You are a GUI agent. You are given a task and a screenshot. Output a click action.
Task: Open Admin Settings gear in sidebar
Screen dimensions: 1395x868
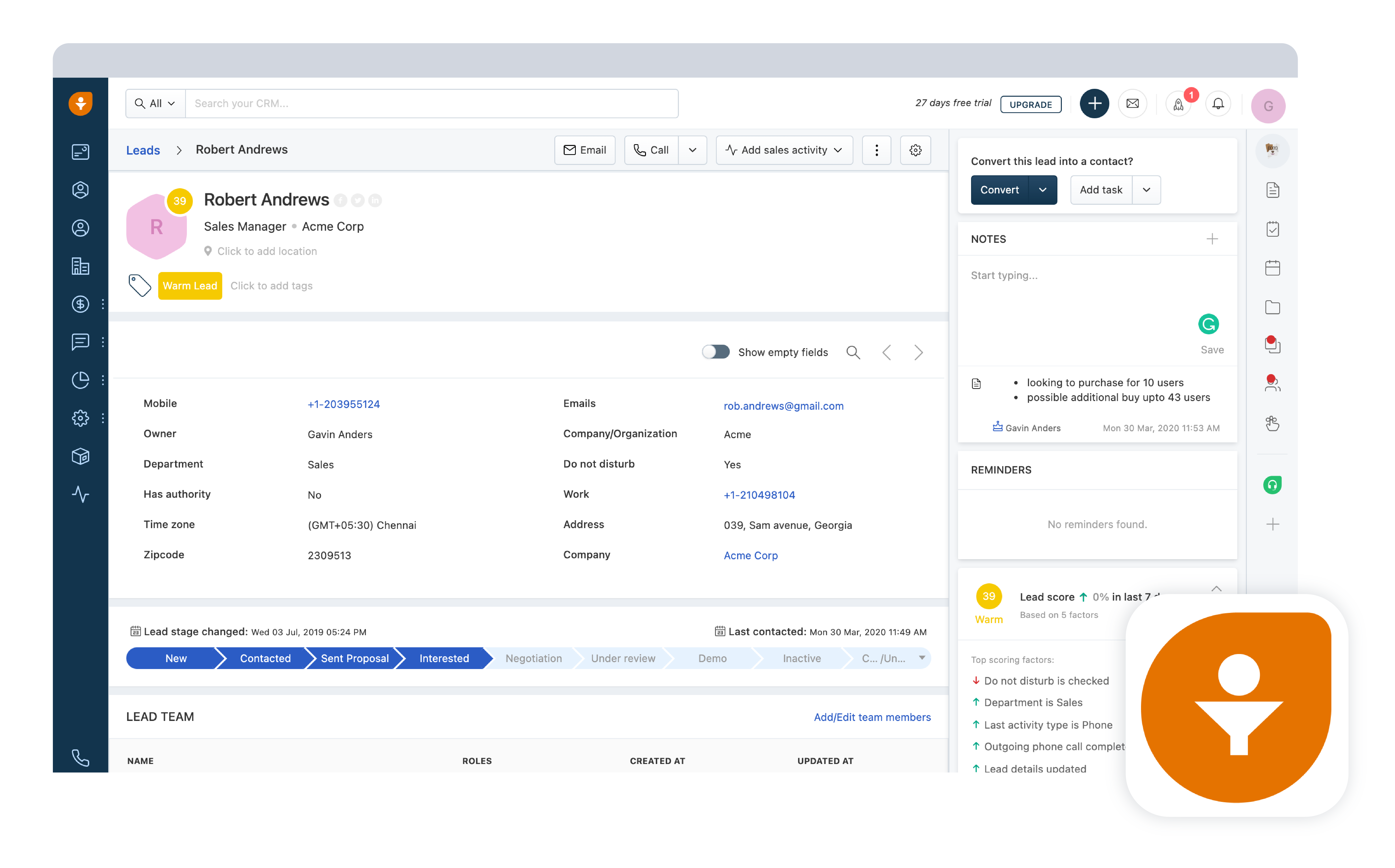pyautogui.click(x=80, y=419)
